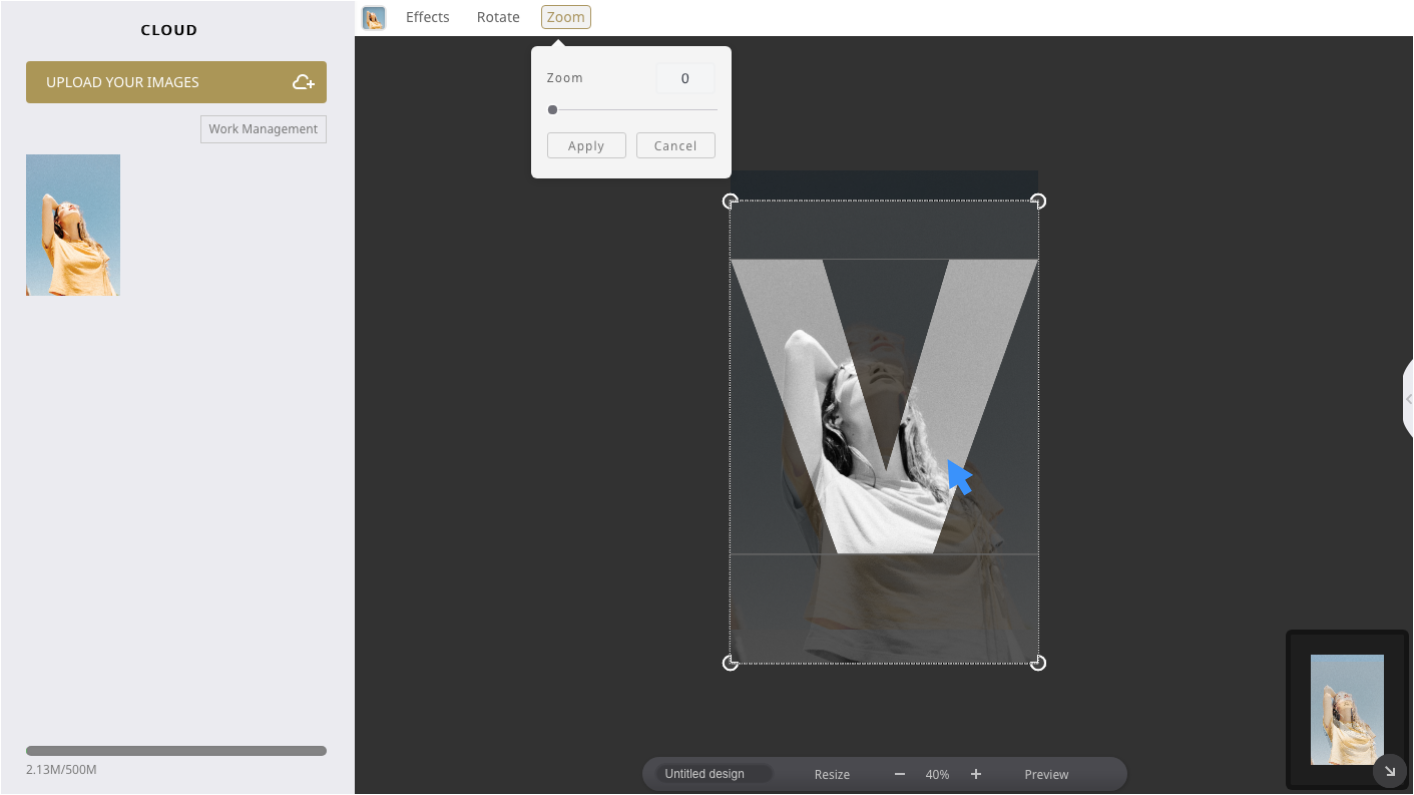1414x795 pixels.
Task: Click the Untitled design name field
Action: tap(714, 774)
